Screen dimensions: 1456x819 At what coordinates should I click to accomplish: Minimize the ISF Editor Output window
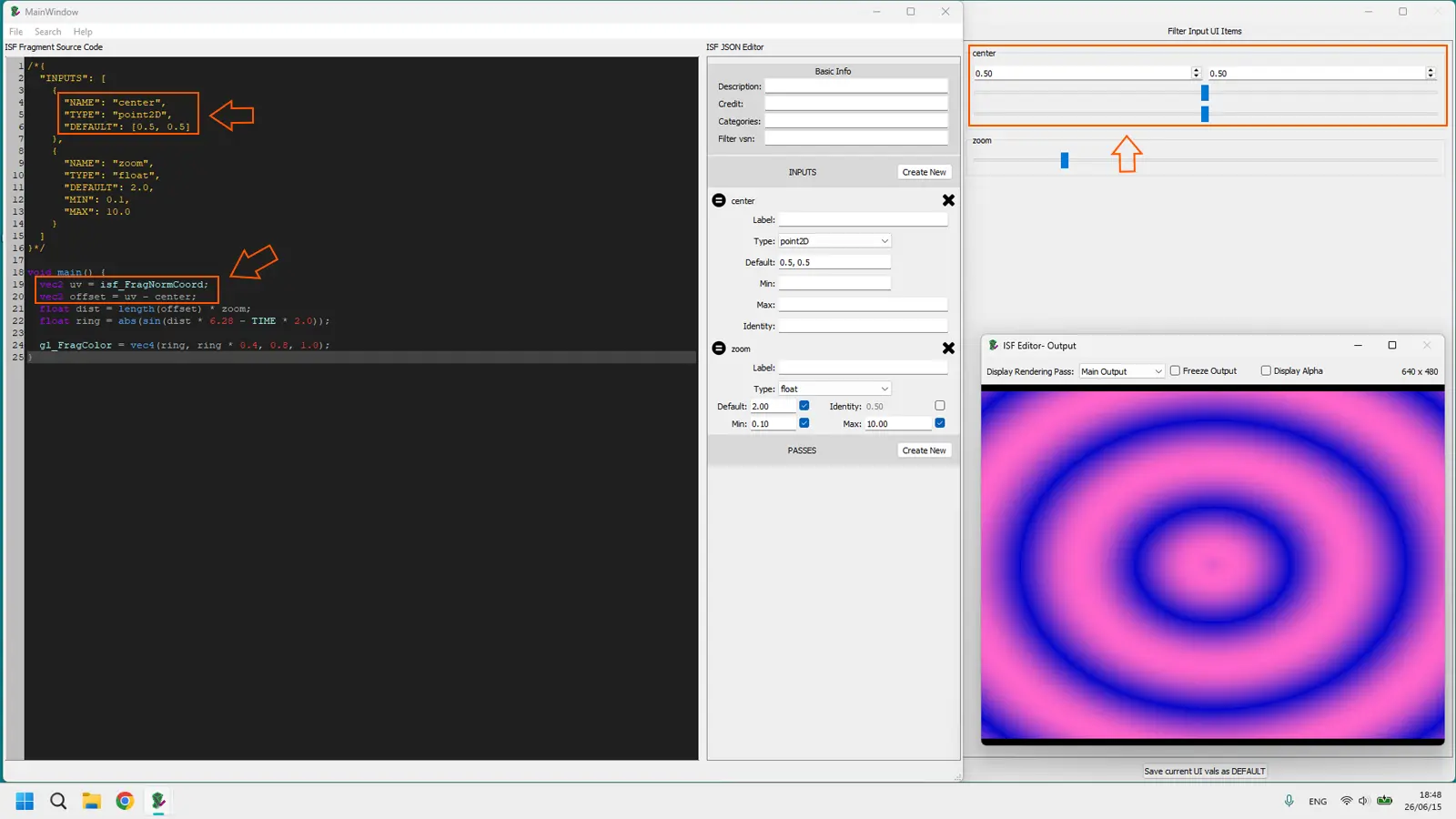[1358, 345]
